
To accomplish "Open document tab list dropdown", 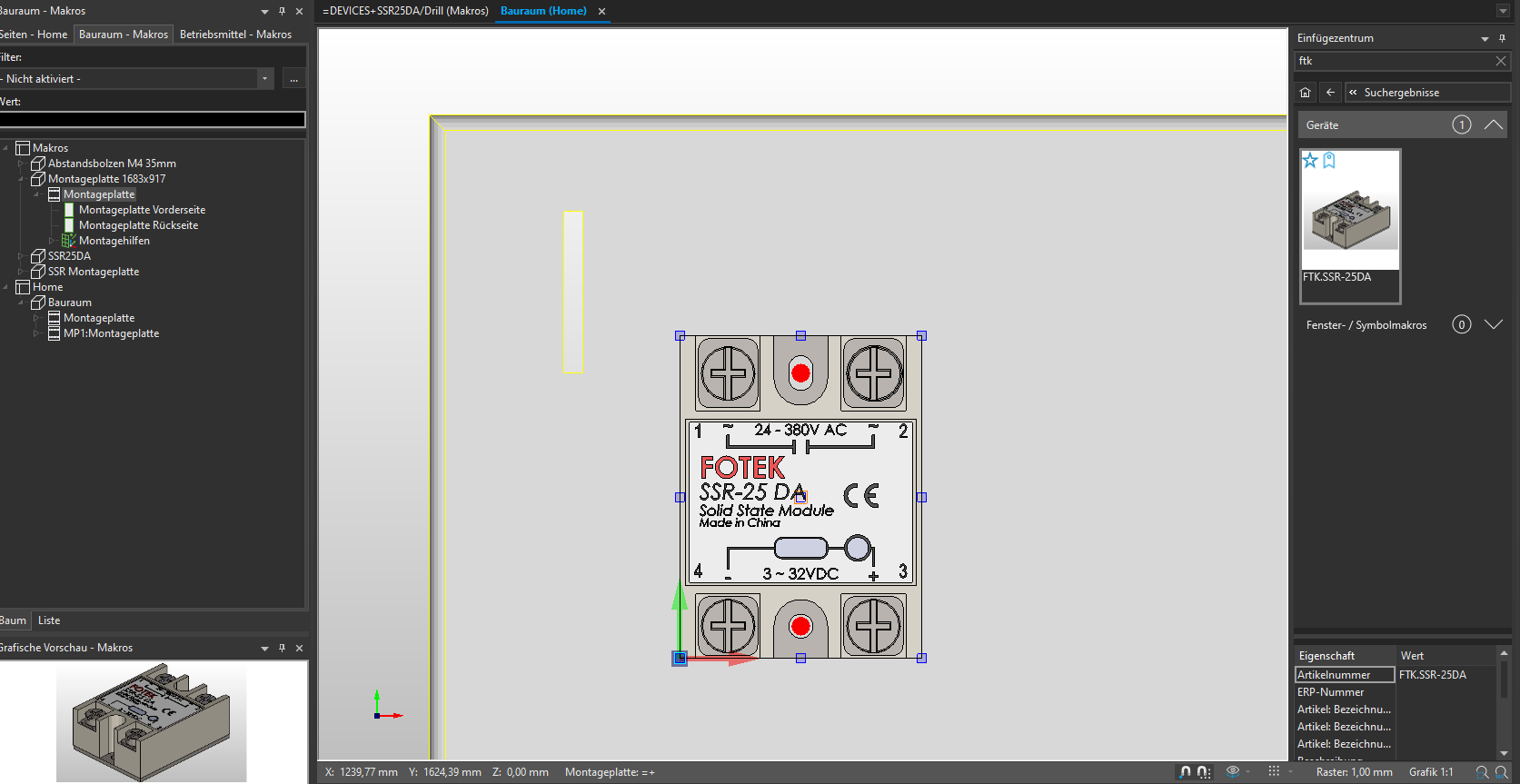I will (x=1503, y=11).
